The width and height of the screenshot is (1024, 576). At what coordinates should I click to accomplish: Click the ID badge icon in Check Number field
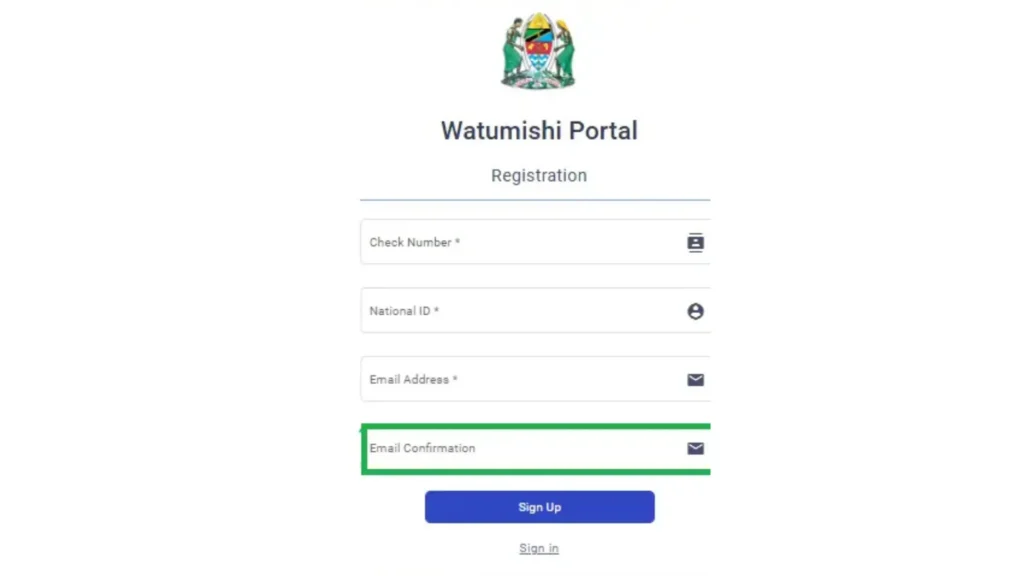tap(696, 242)
